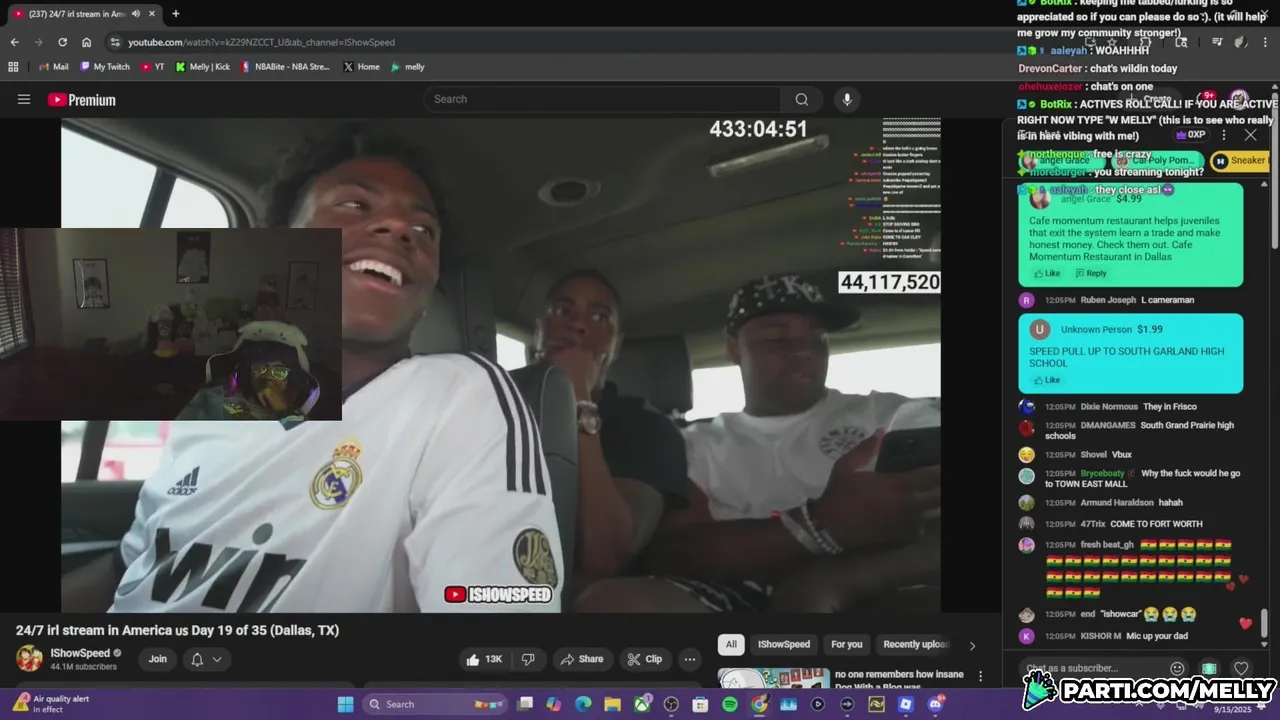Select the For you filter chip

click(x=847, y=644)
